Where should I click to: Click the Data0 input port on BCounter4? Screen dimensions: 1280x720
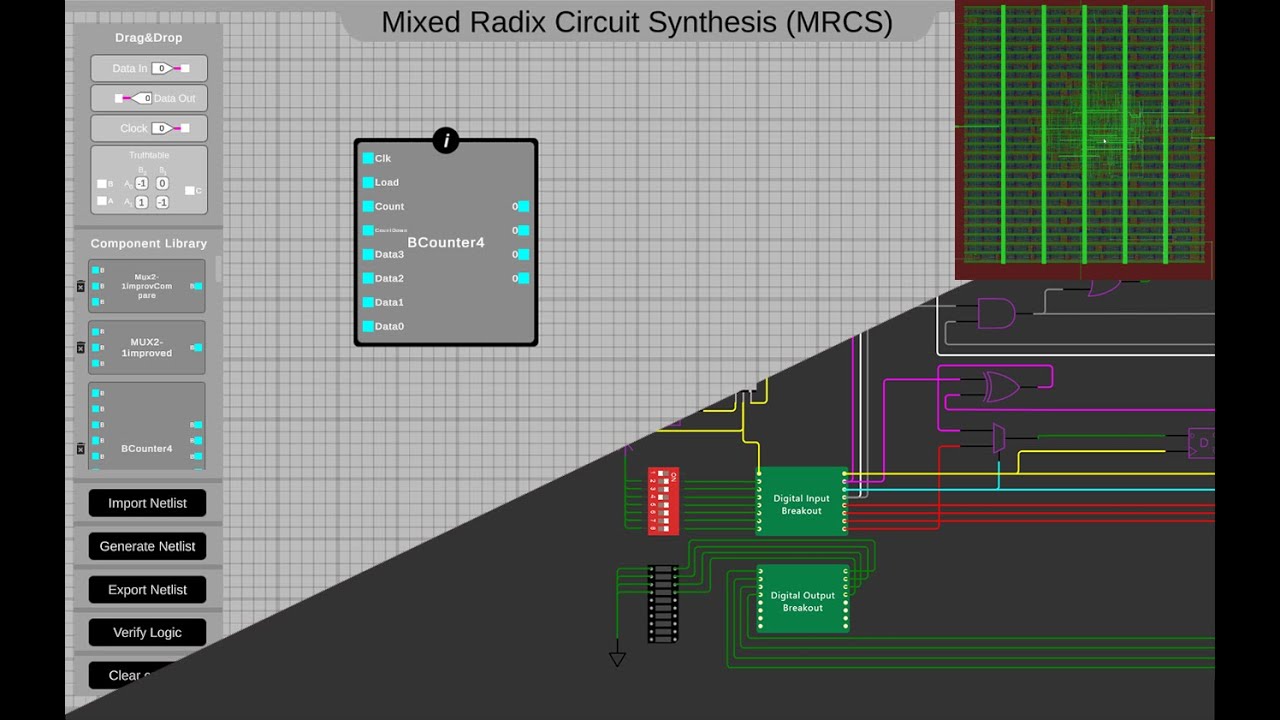pos(368,326)
